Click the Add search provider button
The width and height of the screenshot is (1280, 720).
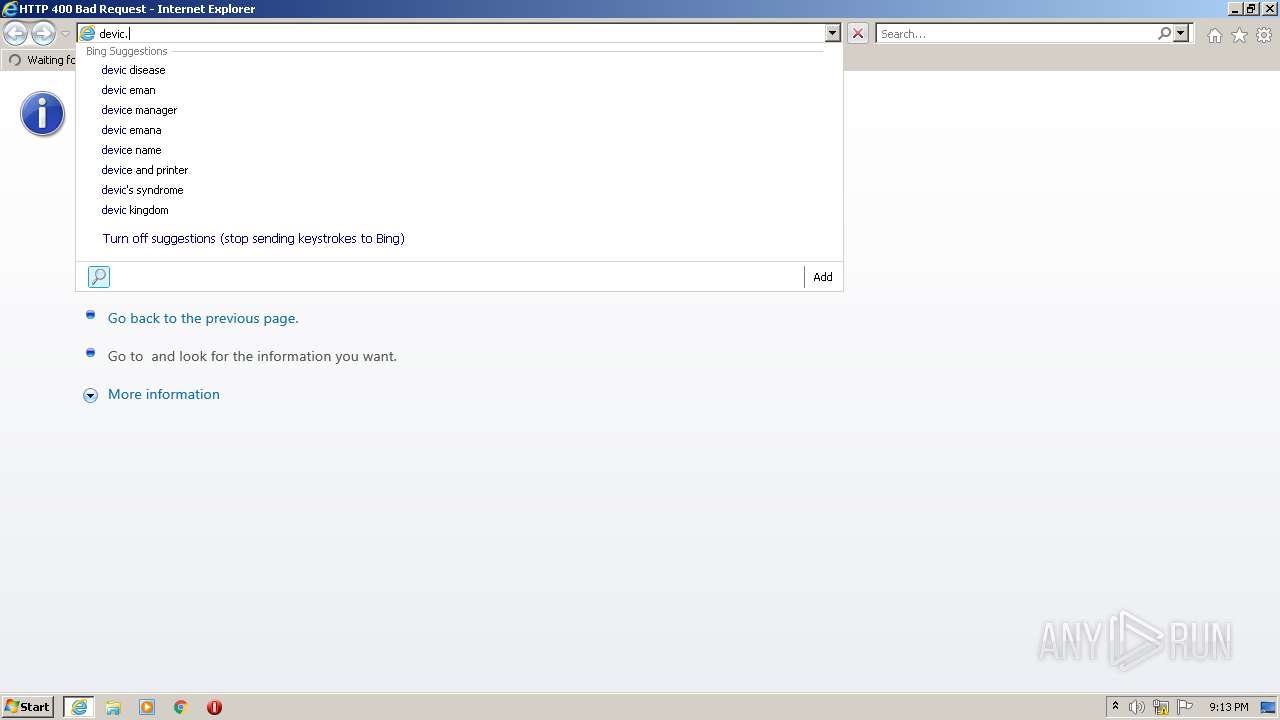coord(822,277)
